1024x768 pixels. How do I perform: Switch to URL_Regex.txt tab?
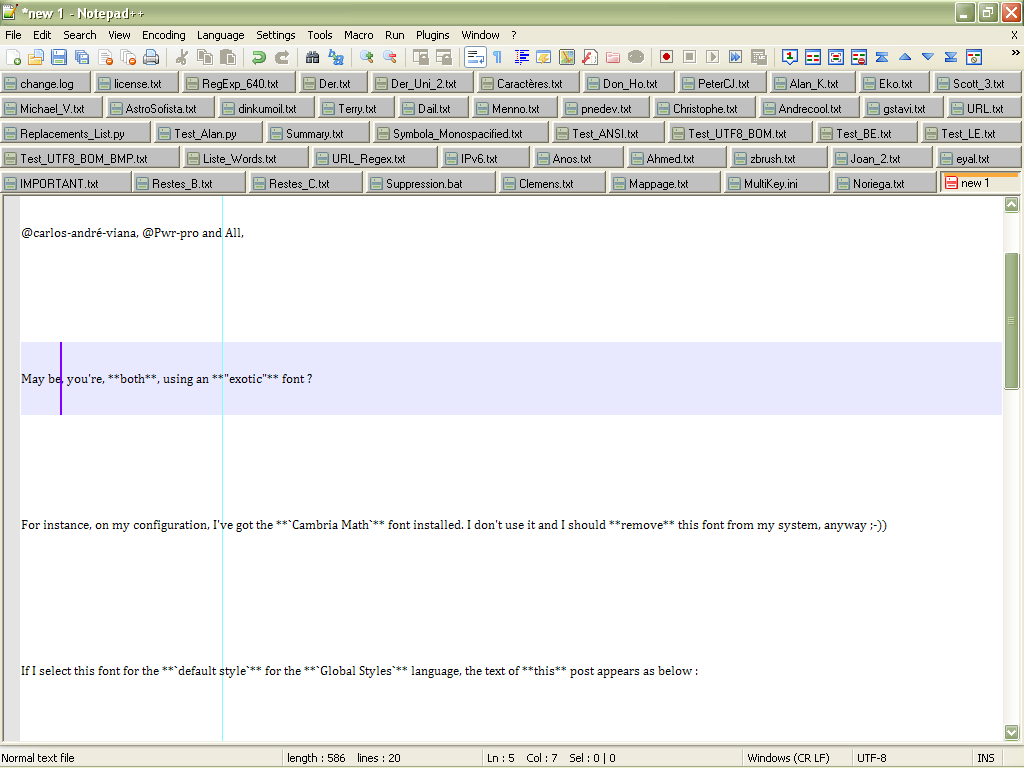point(375,159)
